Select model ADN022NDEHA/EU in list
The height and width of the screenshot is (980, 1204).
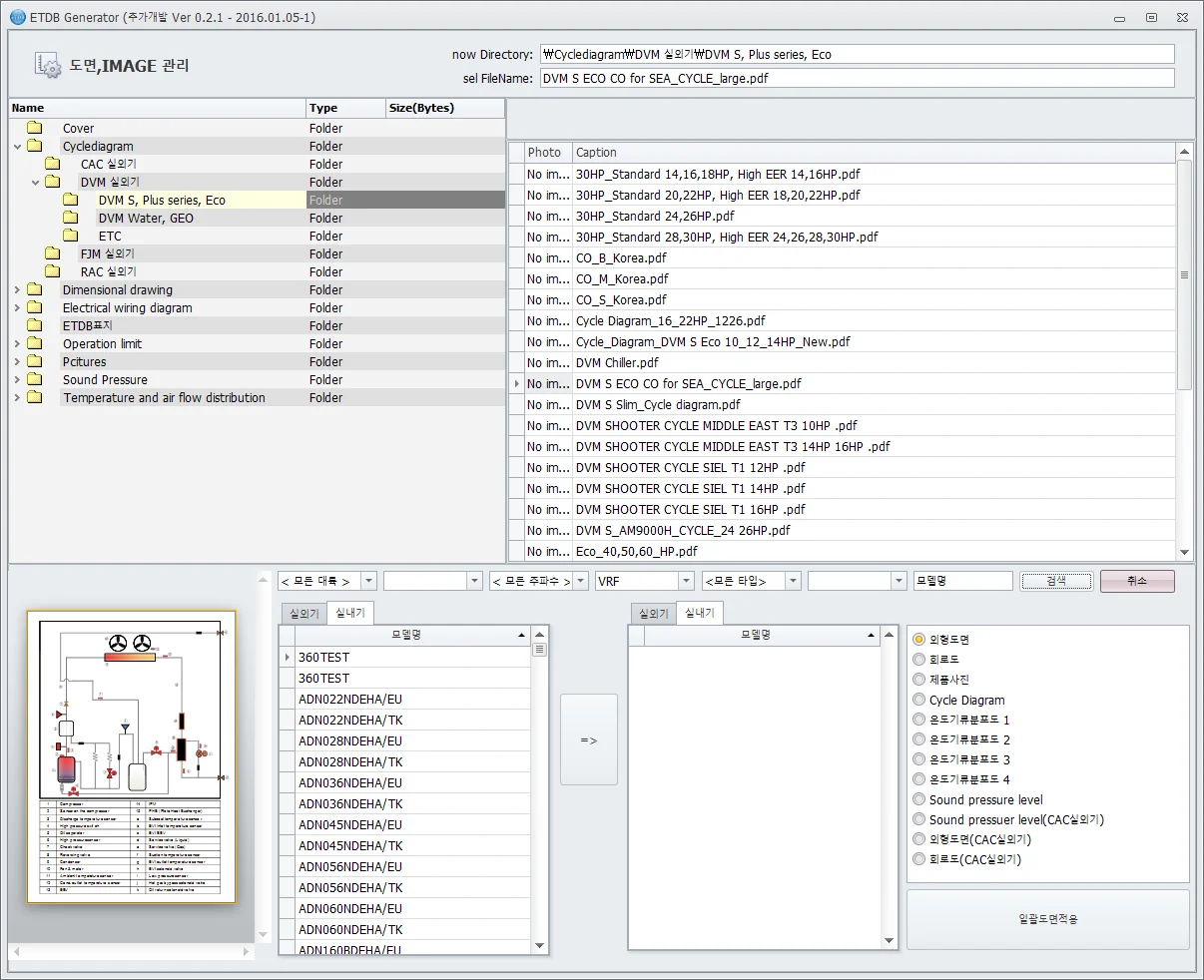click(x=404, y=699)
